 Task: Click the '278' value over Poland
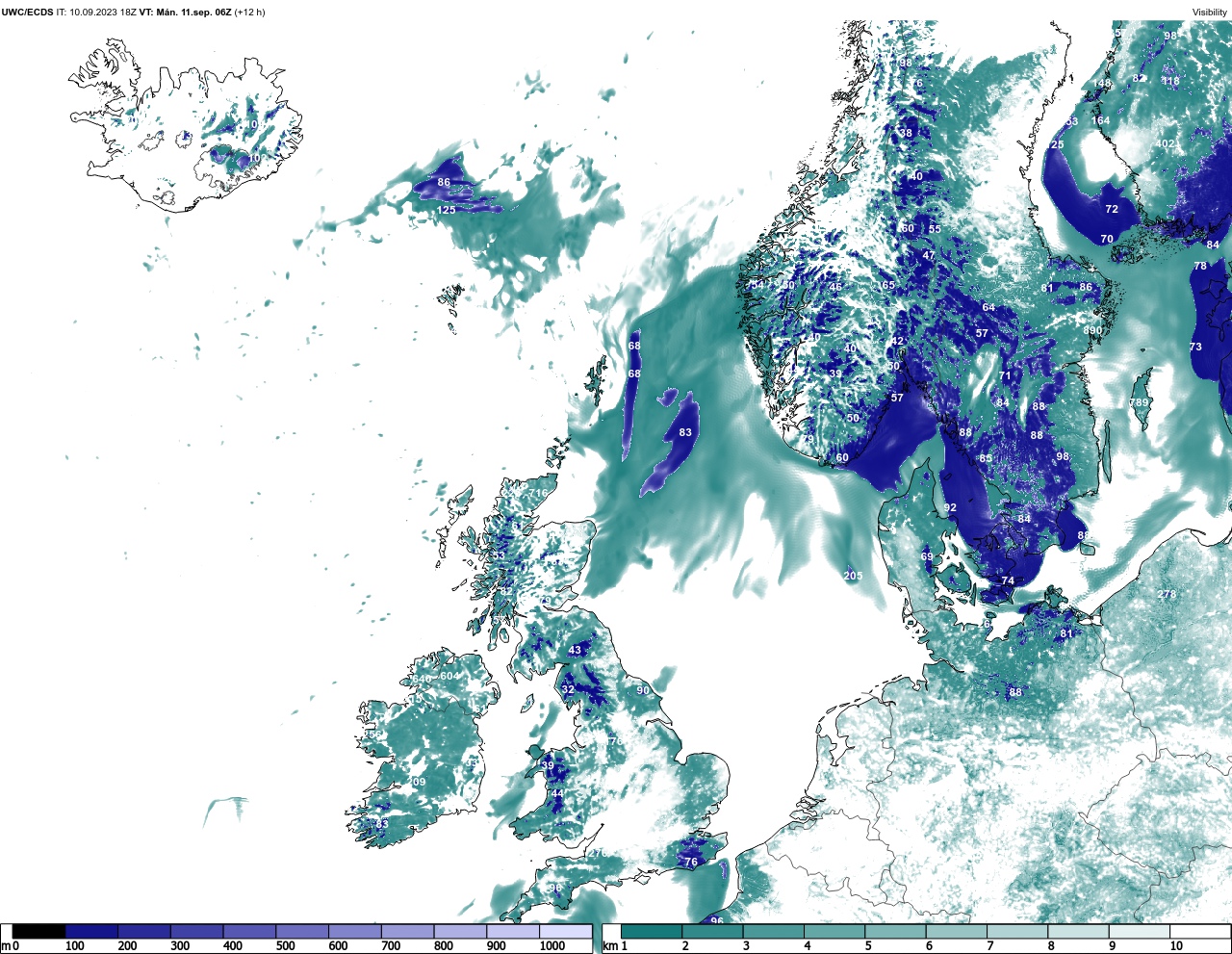pyautogui.click(x=1167, y=595)
